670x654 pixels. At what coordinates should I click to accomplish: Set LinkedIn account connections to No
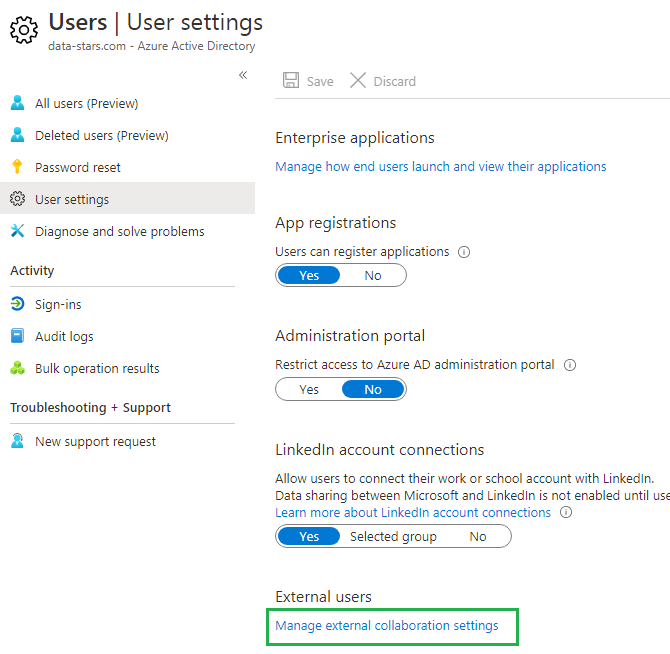coord(478,536)
